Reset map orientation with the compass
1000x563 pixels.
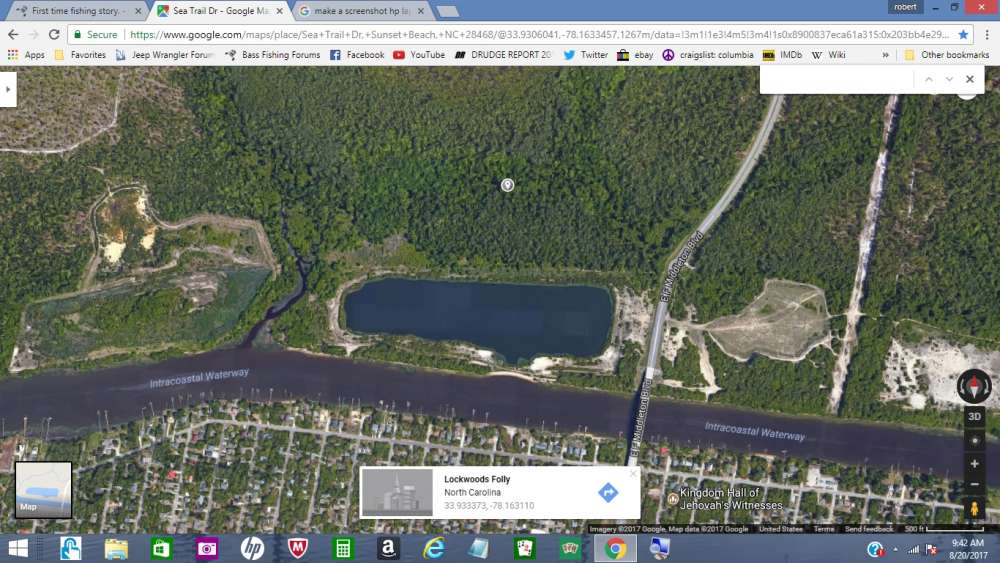pyautogui.click(x=974, y=386)
